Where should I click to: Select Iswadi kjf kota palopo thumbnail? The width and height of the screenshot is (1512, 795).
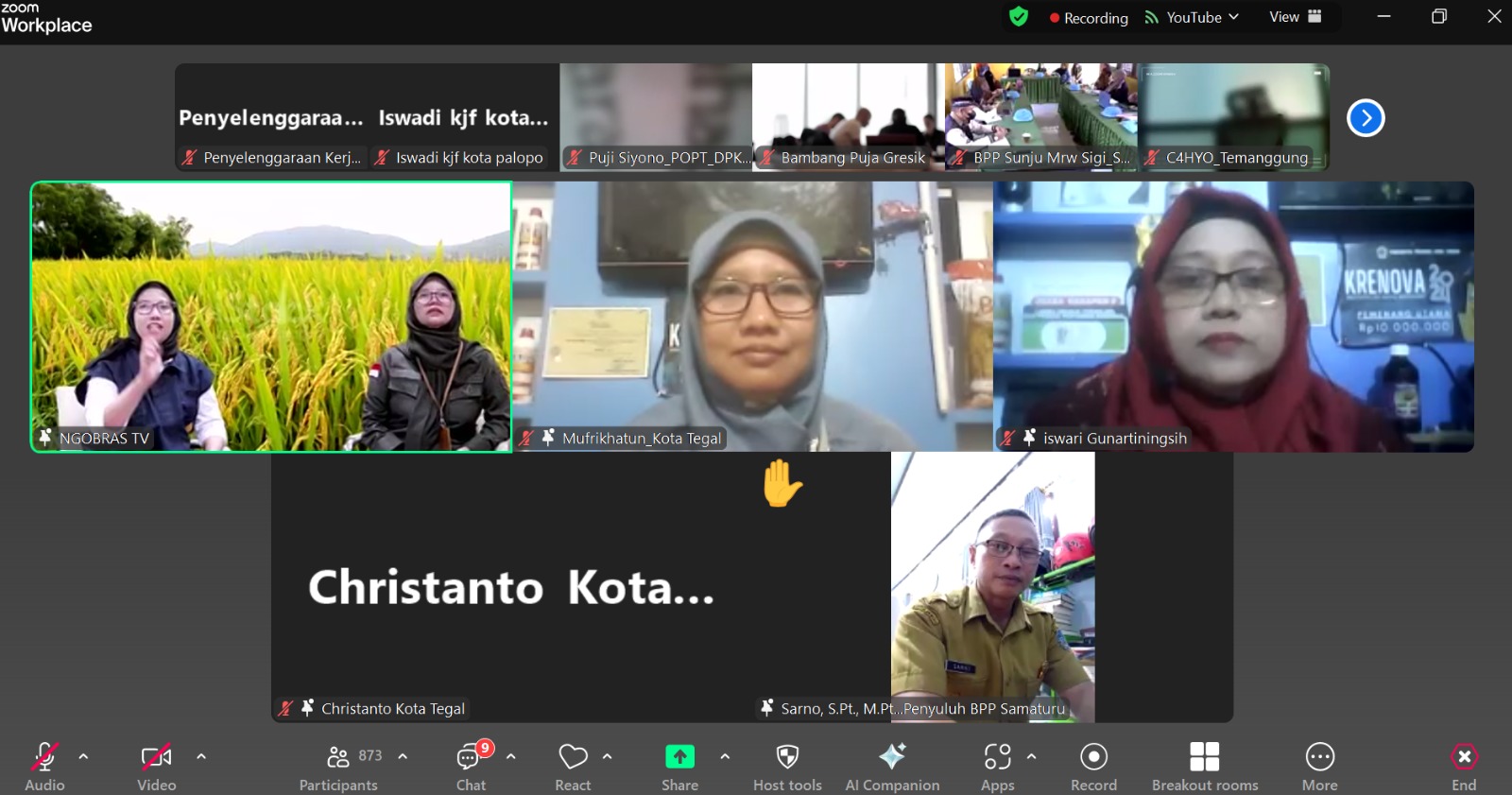click(464, 117)
